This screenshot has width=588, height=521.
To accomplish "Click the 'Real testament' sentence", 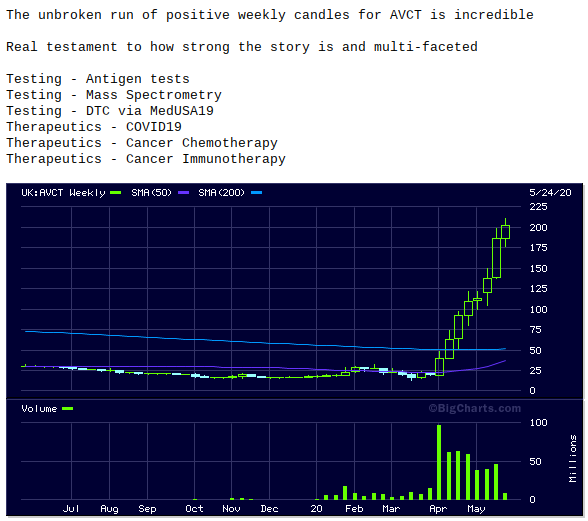I will click(242, 47).
